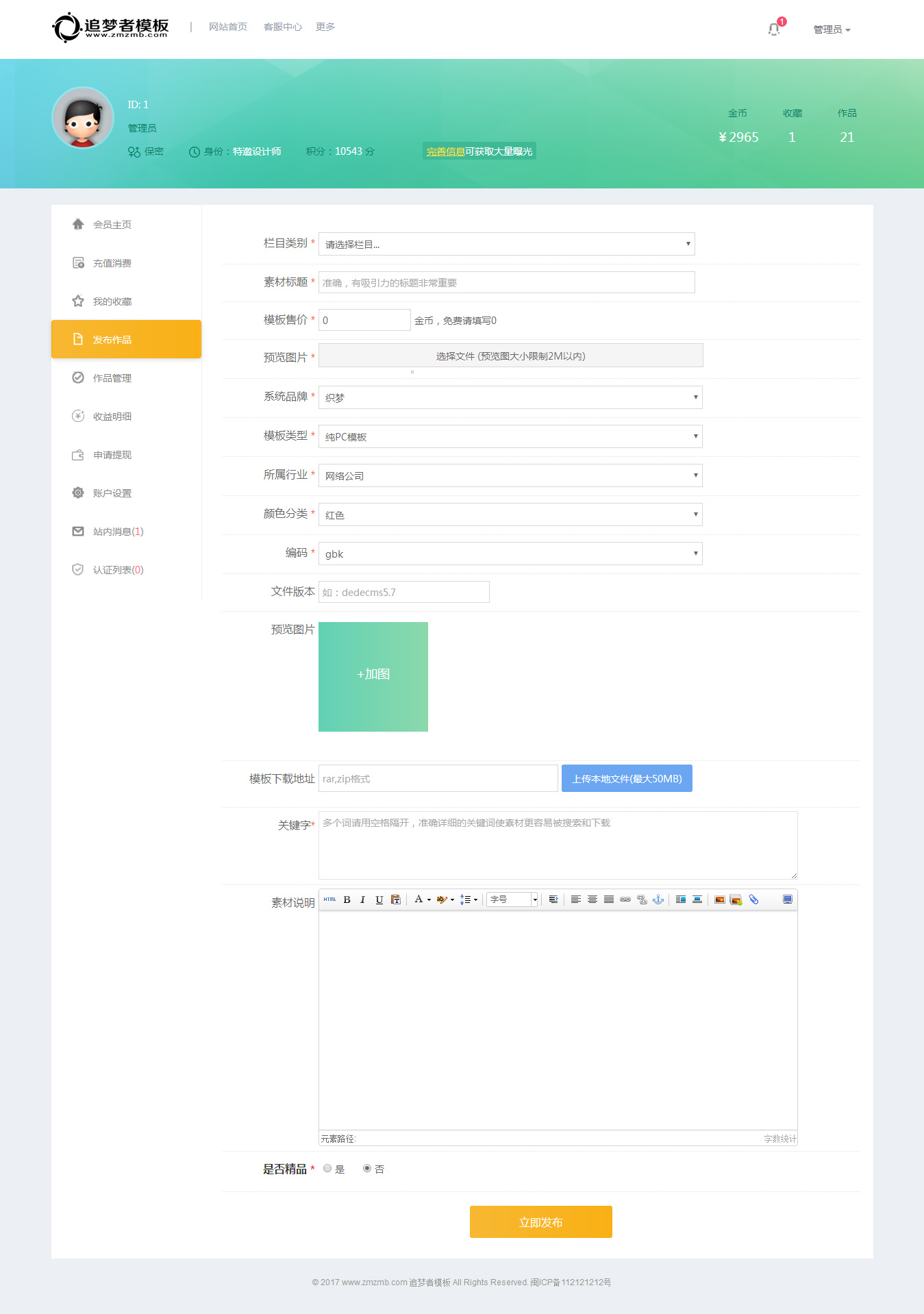Image resolution: width=924 pixels, height=1314 pixels.
Task: Apply underline from the editor toolbar
Action: [379, 900]
